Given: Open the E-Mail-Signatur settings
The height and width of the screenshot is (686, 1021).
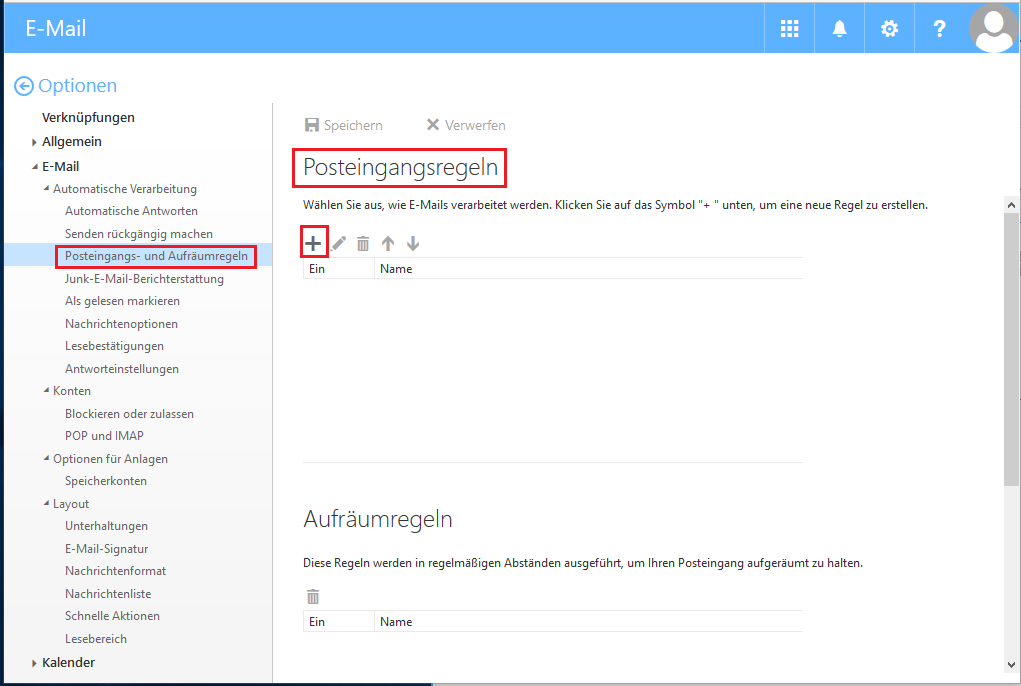Looking at the screenshot, I should point(107,548).
